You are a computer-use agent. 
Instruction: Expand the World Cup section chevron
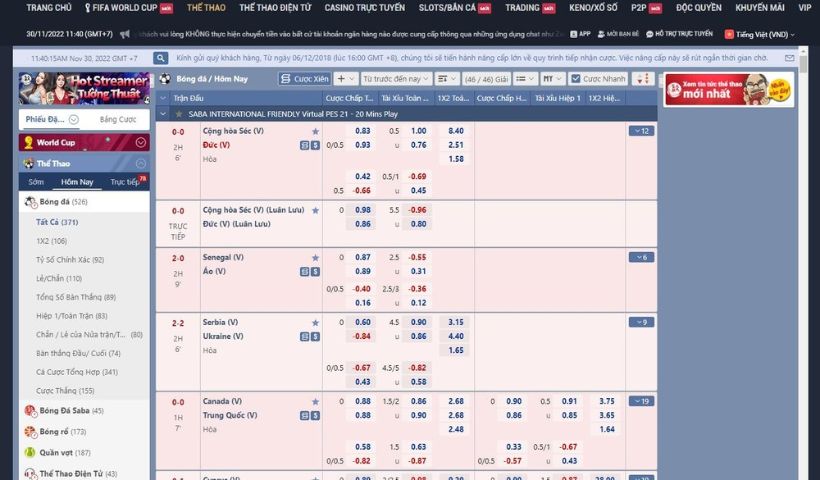(142, 143)
